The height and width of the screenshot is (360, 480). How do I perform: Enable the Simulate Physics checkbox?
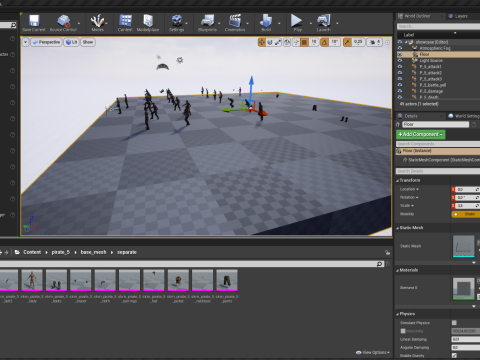[x=454, y=323]
